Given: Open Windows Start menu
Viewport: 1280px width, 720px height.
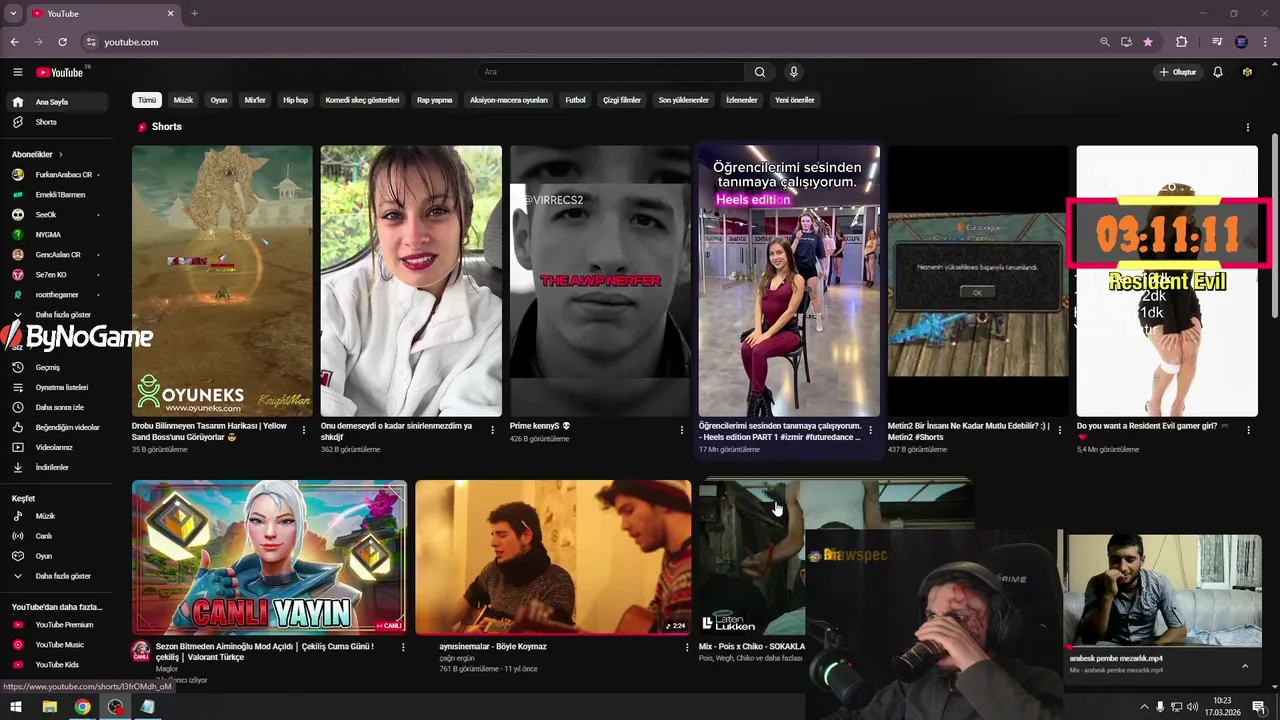Looking at the screenshot, I should [x=16, y=707].
